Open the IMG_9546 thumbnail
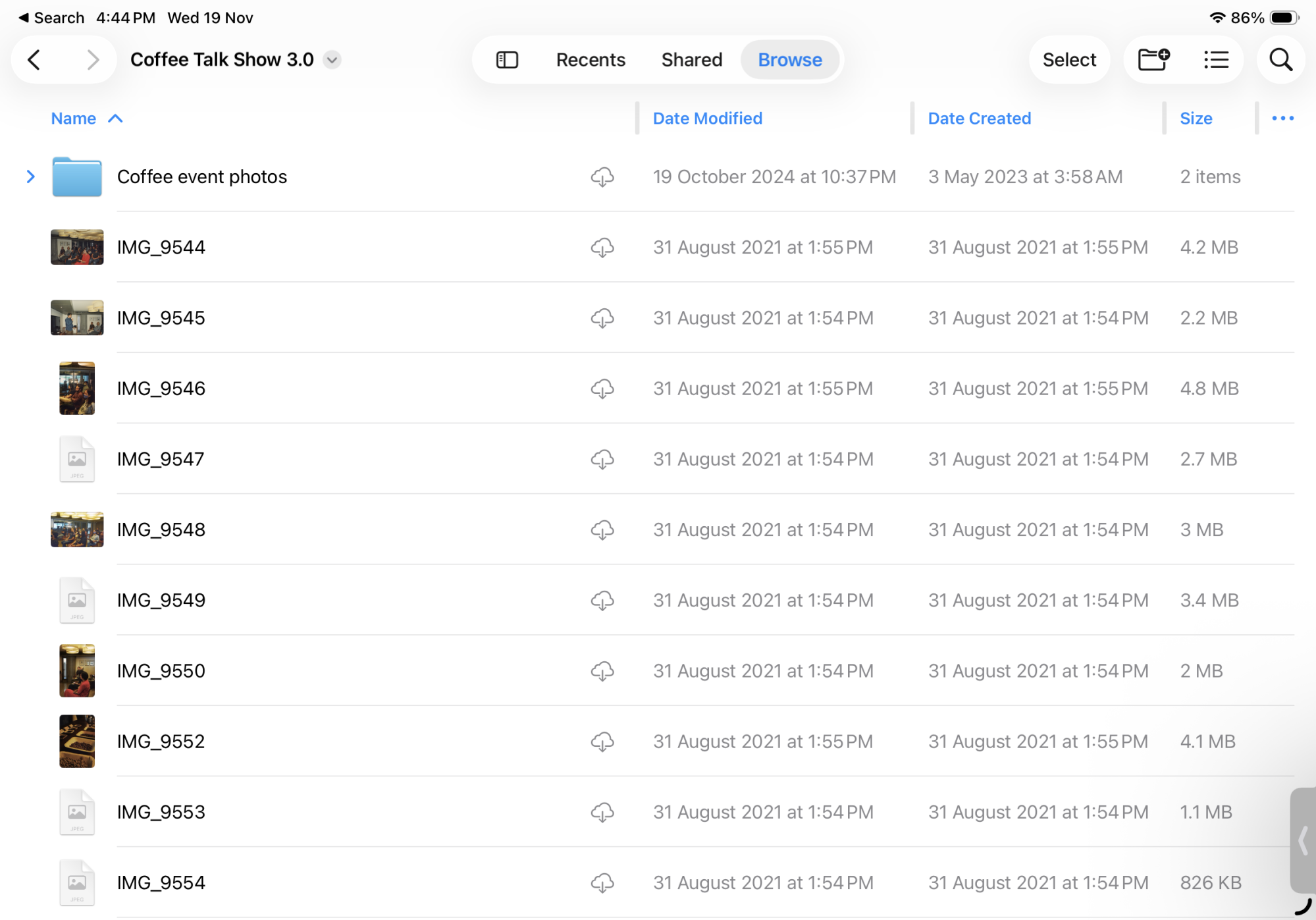The height and width of the screenshot is (920, 1316). tap(77, 389)
